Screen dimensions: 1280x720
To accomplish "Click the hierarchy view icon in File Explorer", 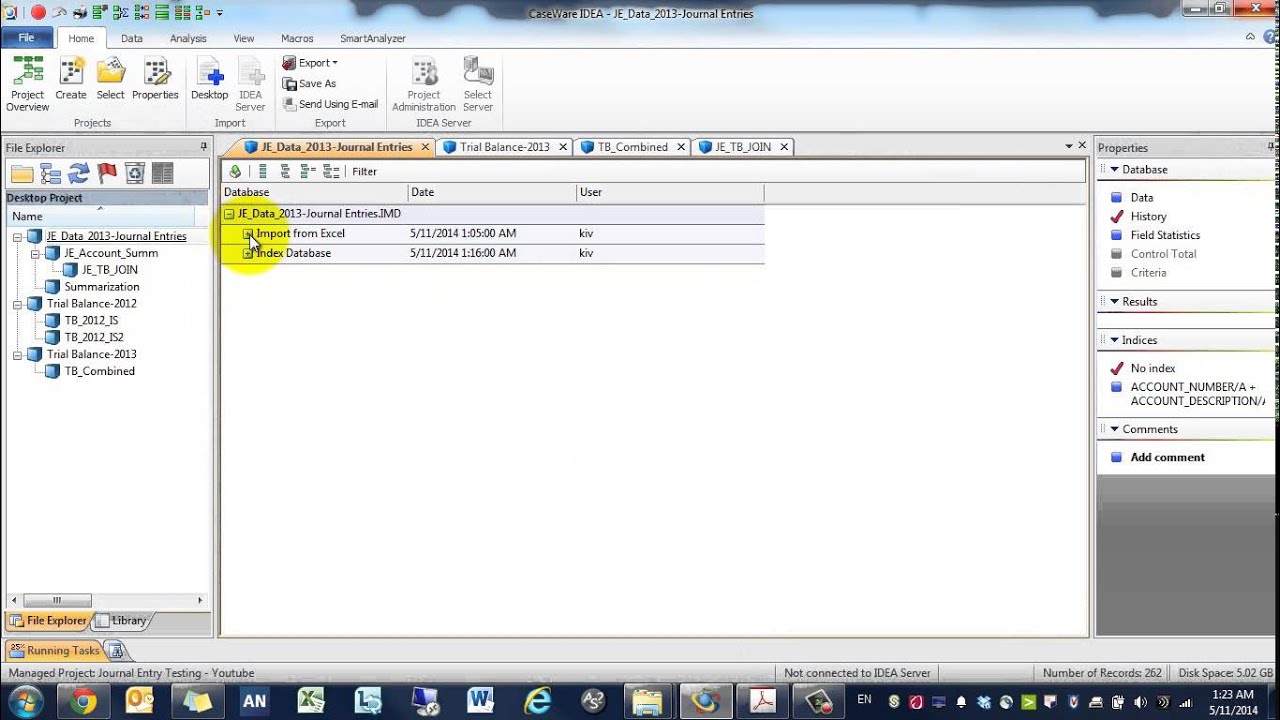I will [50, 173].
